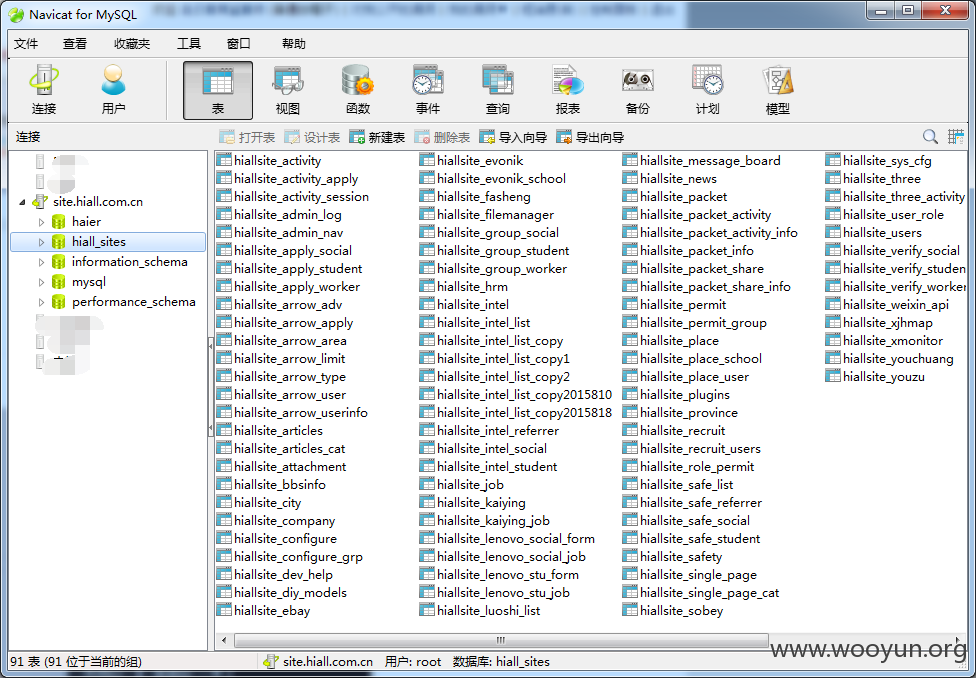The width and height of the screenshot is (976, 678).
Task: Expand the information_schema database node
Action: [x=41, y=261]
